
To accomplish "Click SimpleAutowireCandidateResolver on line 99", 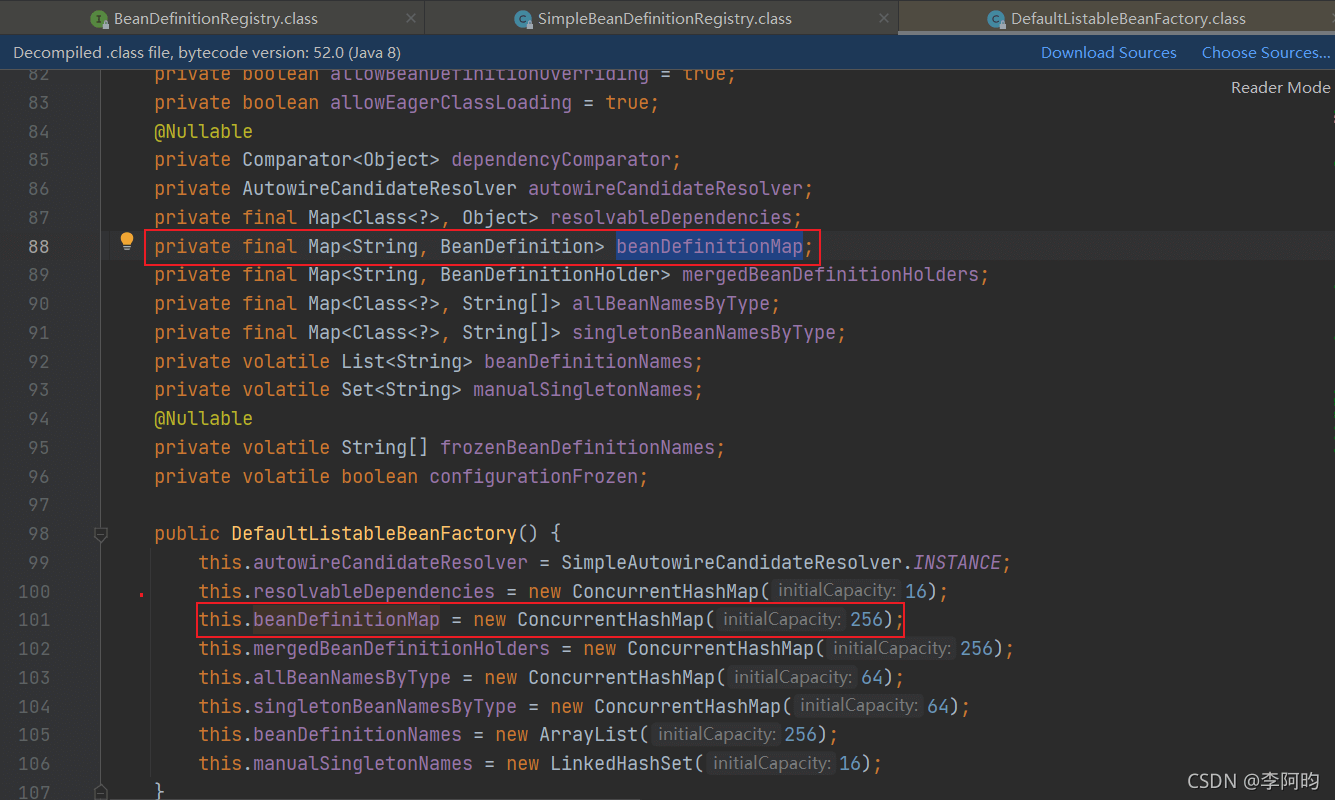I will pyautogui.click(x=731, y=562).
